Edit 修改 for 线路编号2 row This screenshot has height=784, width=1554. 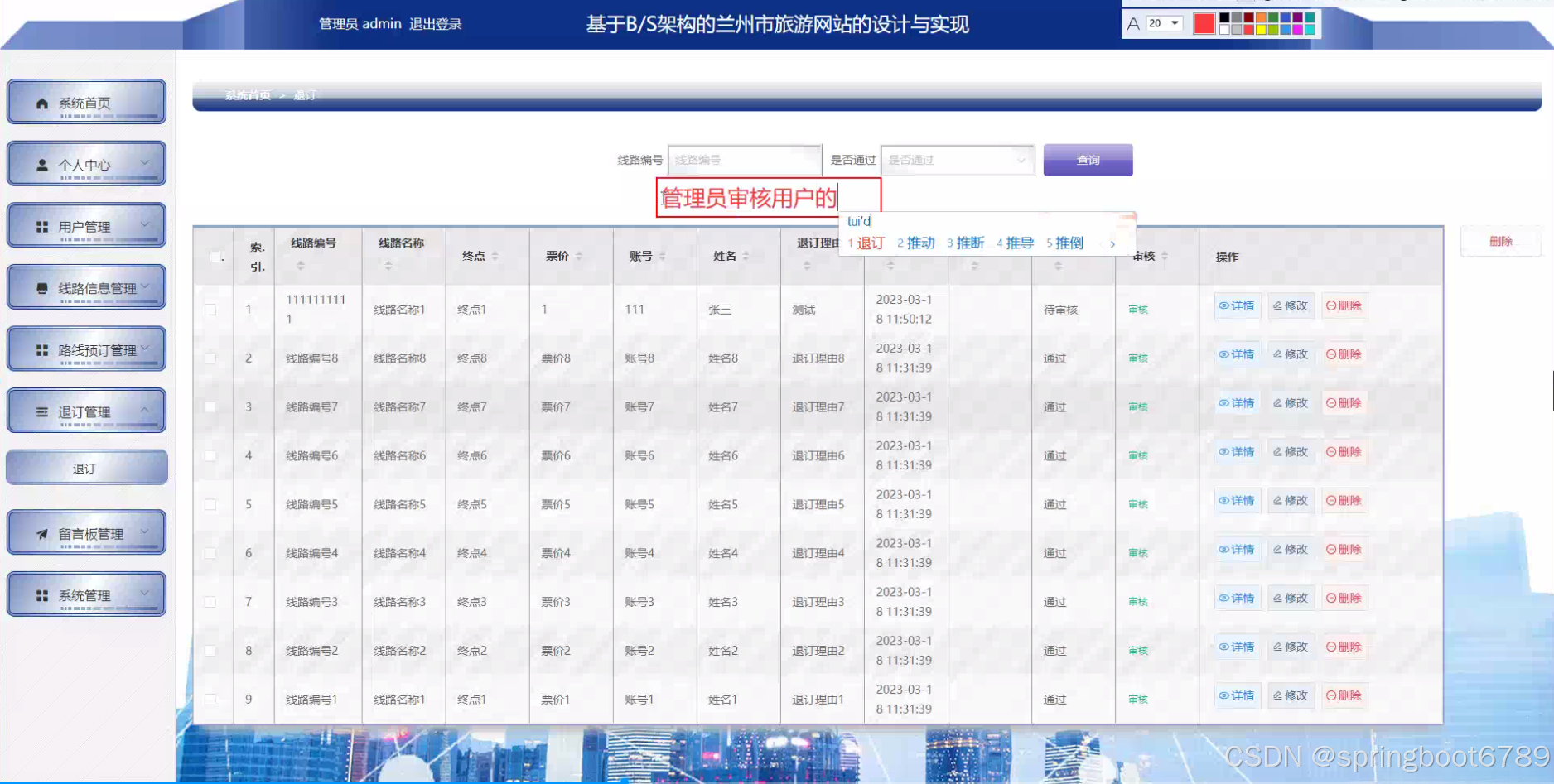[1291, 647]
